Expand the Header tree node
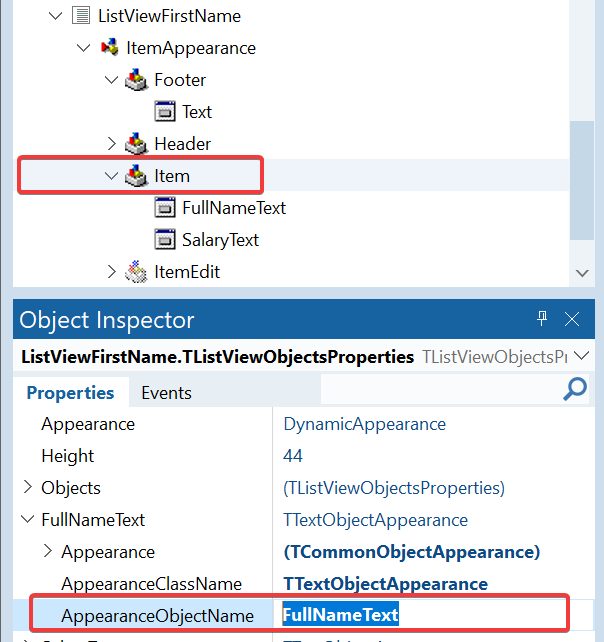Screen dimensions: 604x642 (x=111, y=144)
